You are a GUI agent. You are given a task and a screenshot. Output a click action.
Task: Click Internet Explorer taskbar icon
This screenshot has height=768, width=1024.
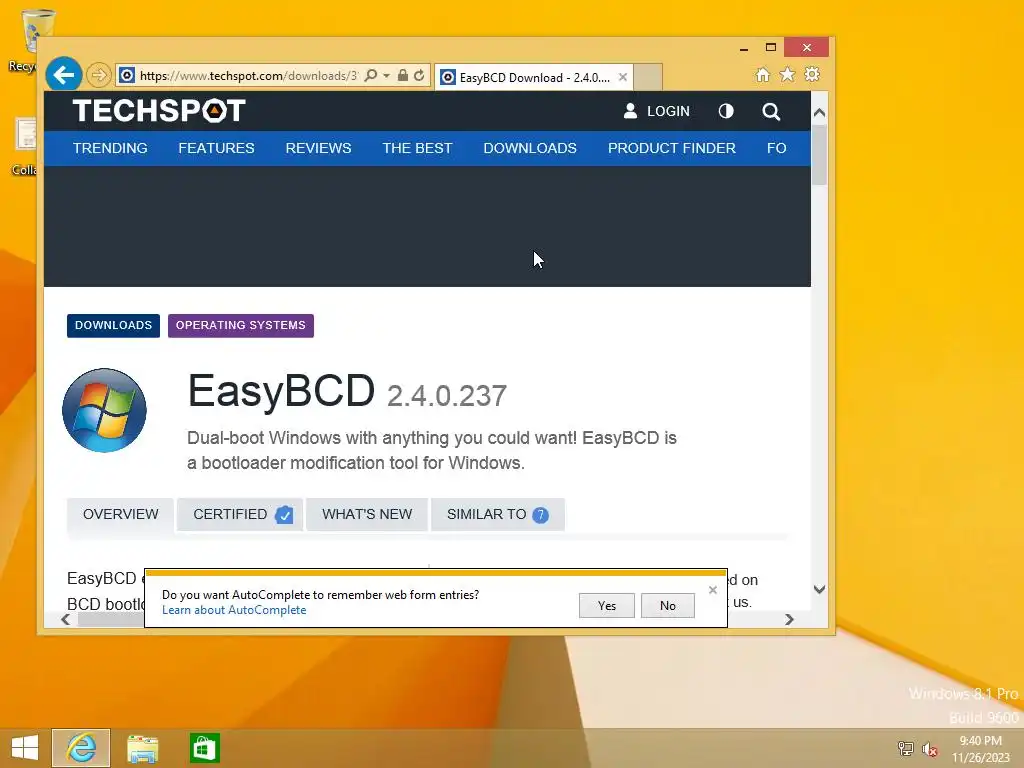(81, 748)
